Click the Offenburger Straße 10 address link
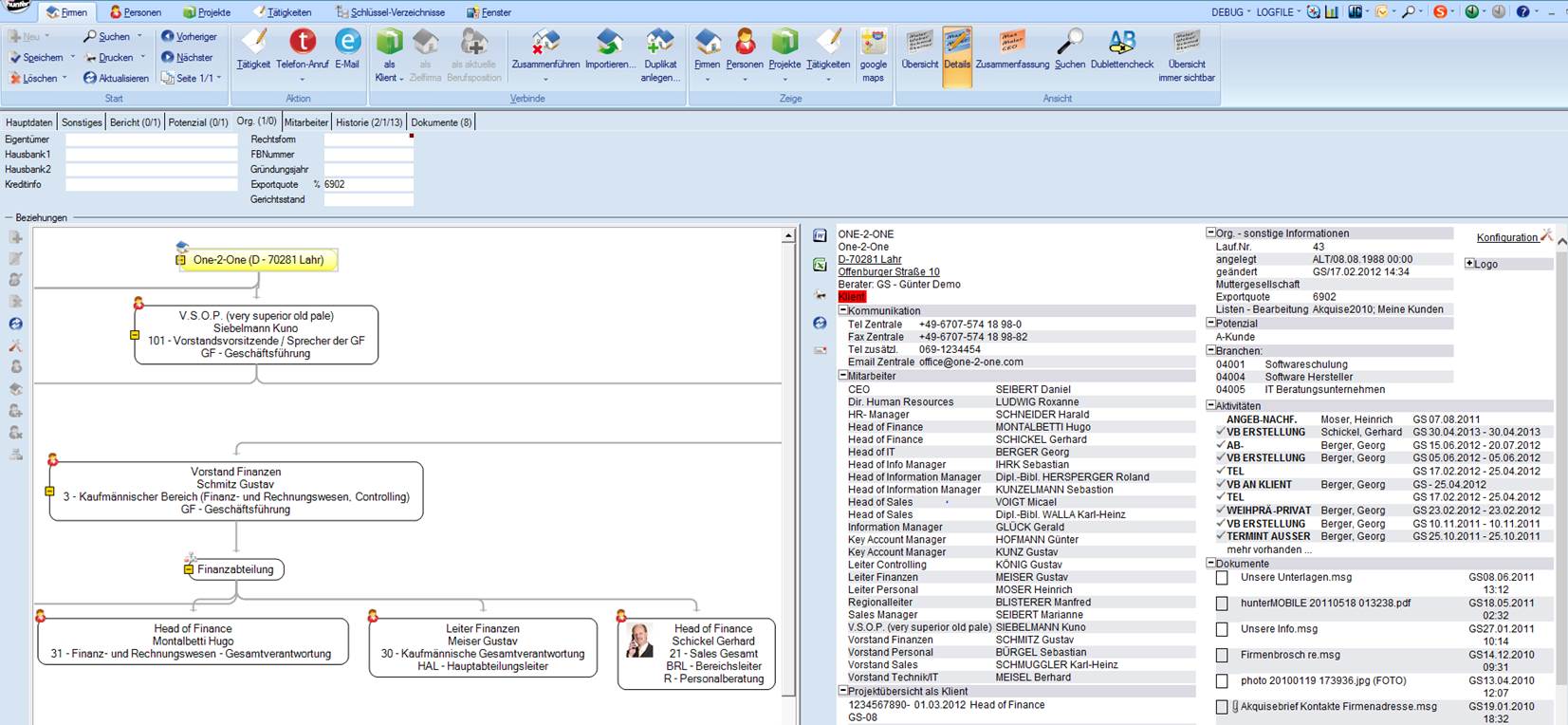This screenshot has height=725, width=1568. coord(889,272)
